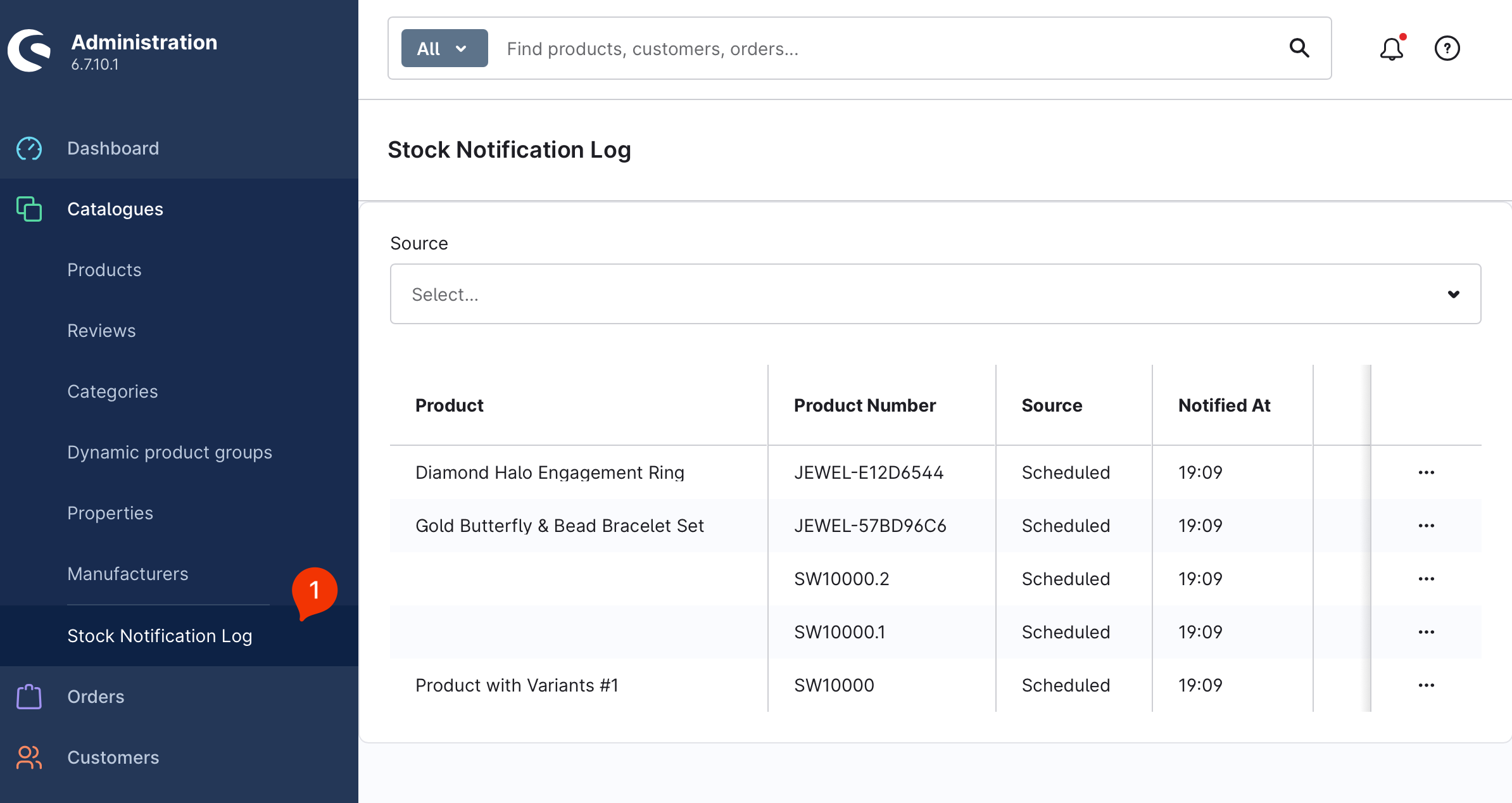Open the help question mark icon

[x=1447, y=48]
